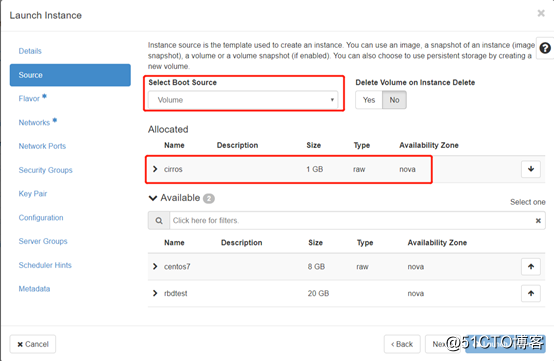Open the Networks step
Screen dimensions: 554x361
click(x=34, y=123)
